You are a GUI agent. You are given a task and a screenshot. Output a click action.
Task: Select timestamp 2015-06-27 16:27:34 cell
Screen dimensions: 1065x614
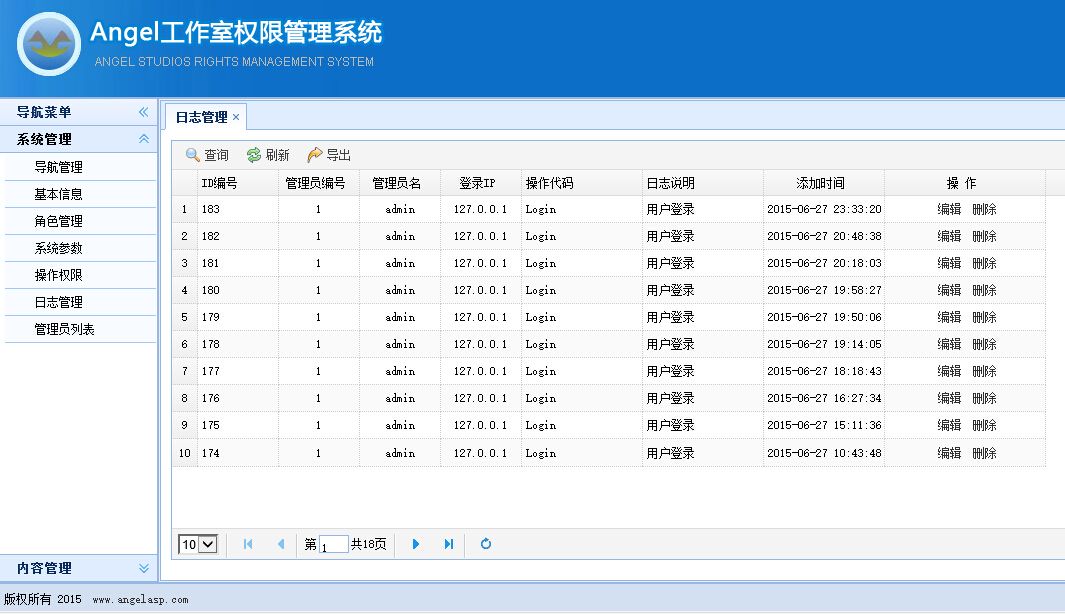tap(824, 398)
